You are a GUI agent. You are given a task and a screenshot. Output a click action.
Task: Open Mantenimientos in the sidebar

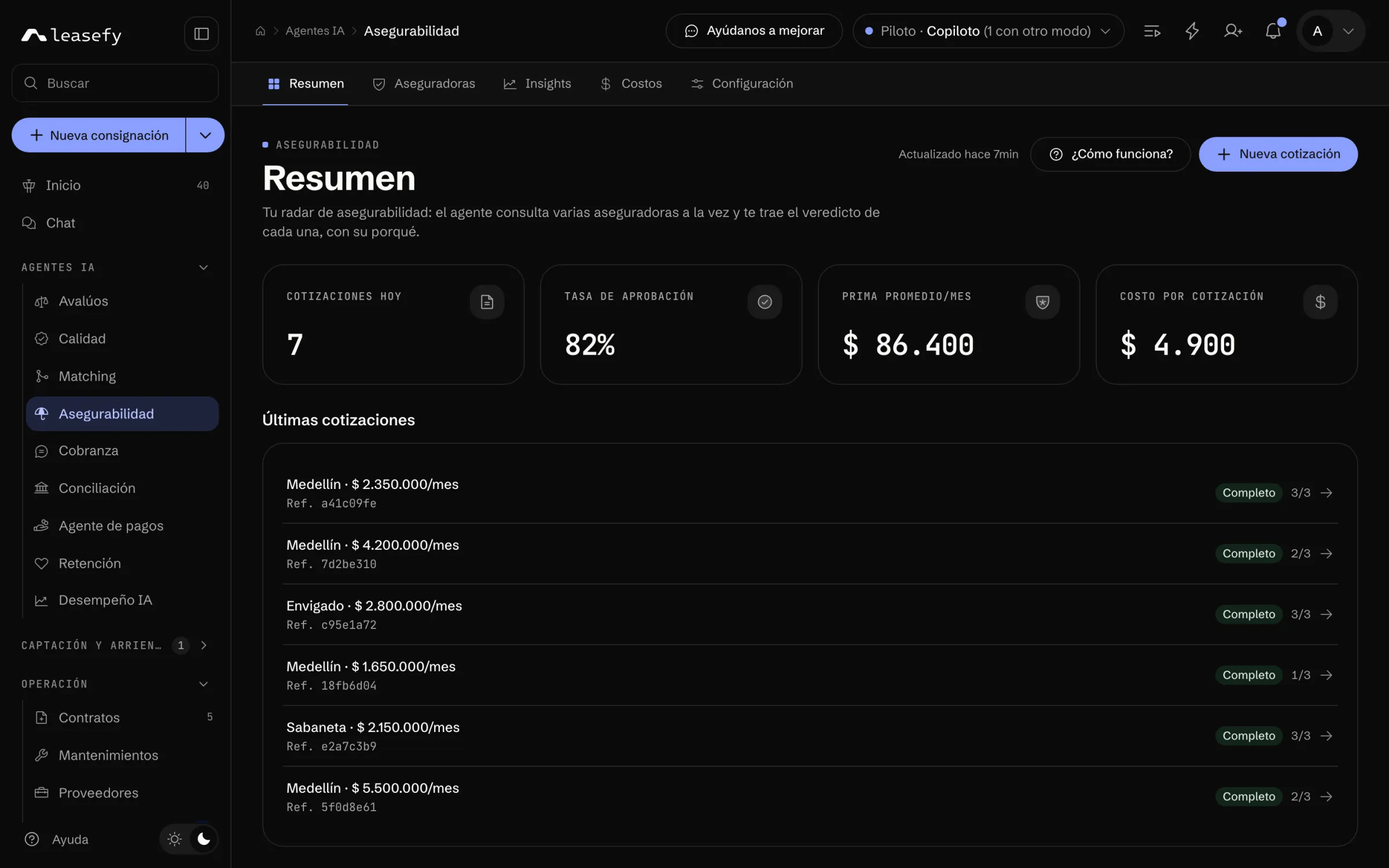coord(122,755)
